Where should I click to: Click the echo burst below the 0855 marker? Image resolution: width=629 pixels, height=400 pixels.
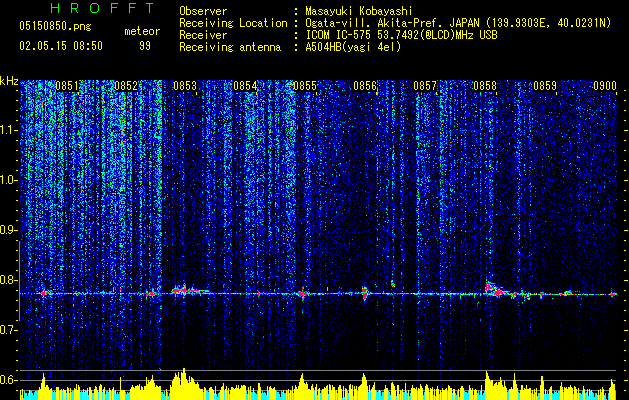302,294
